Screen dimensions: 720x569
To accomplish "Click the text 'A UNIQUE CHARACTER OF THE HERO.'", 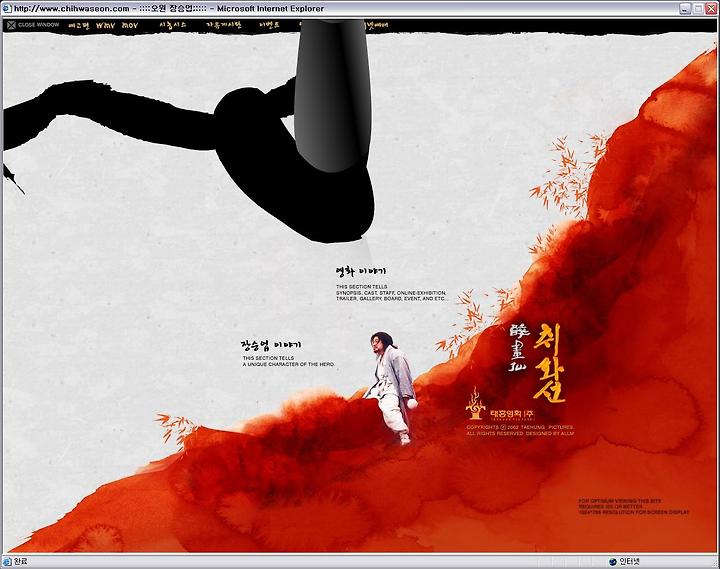I will (289, 364).
